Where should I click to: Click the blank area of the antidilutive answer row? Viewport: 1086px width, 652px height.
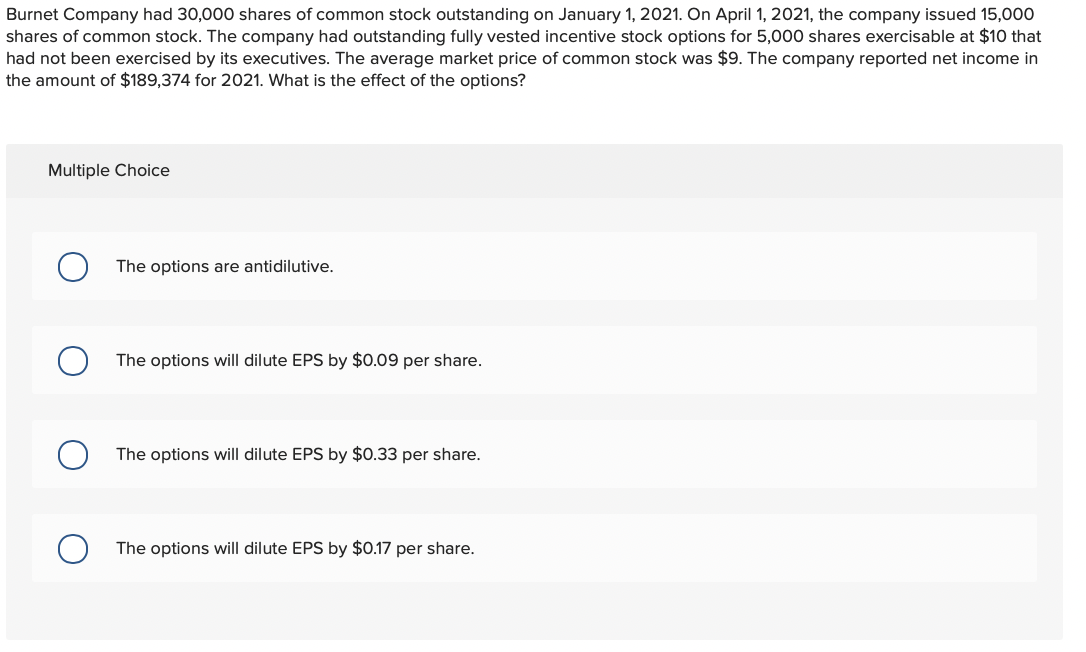693,267
